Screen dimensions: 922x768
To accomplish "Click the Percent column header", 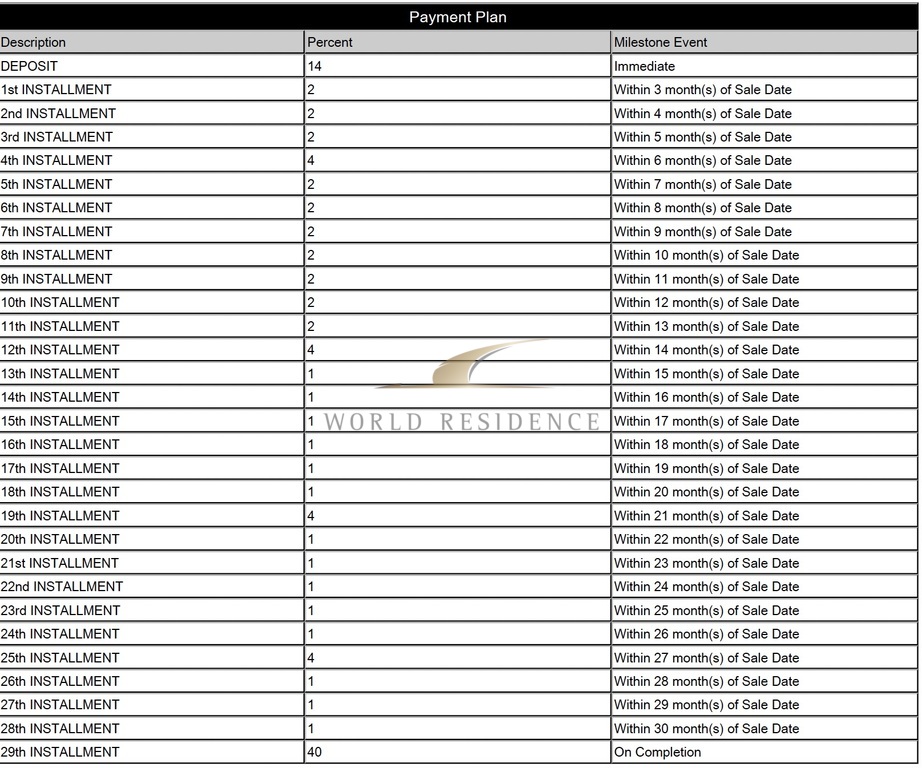I will pyautogui.click(x=330, y=42).
